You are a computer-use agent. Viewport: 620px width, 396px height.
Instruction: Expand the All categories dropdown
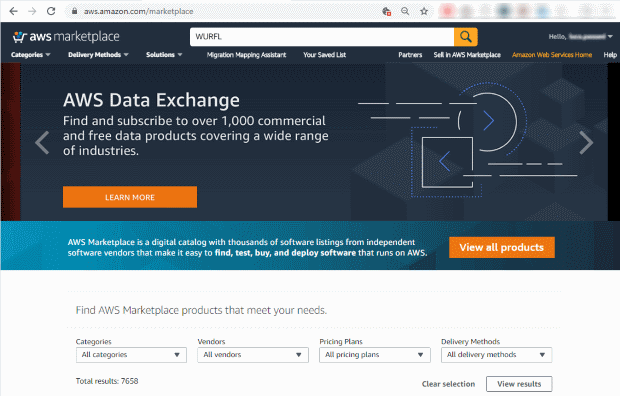click(x=131, y=355)
